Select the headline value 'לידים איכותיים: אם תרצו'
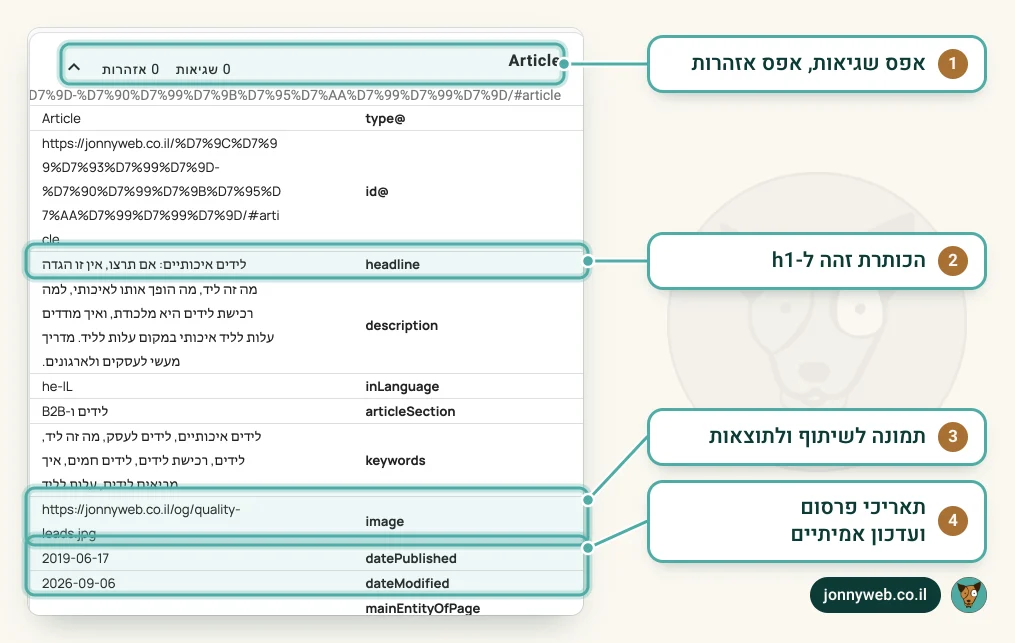 click(144, 264)
